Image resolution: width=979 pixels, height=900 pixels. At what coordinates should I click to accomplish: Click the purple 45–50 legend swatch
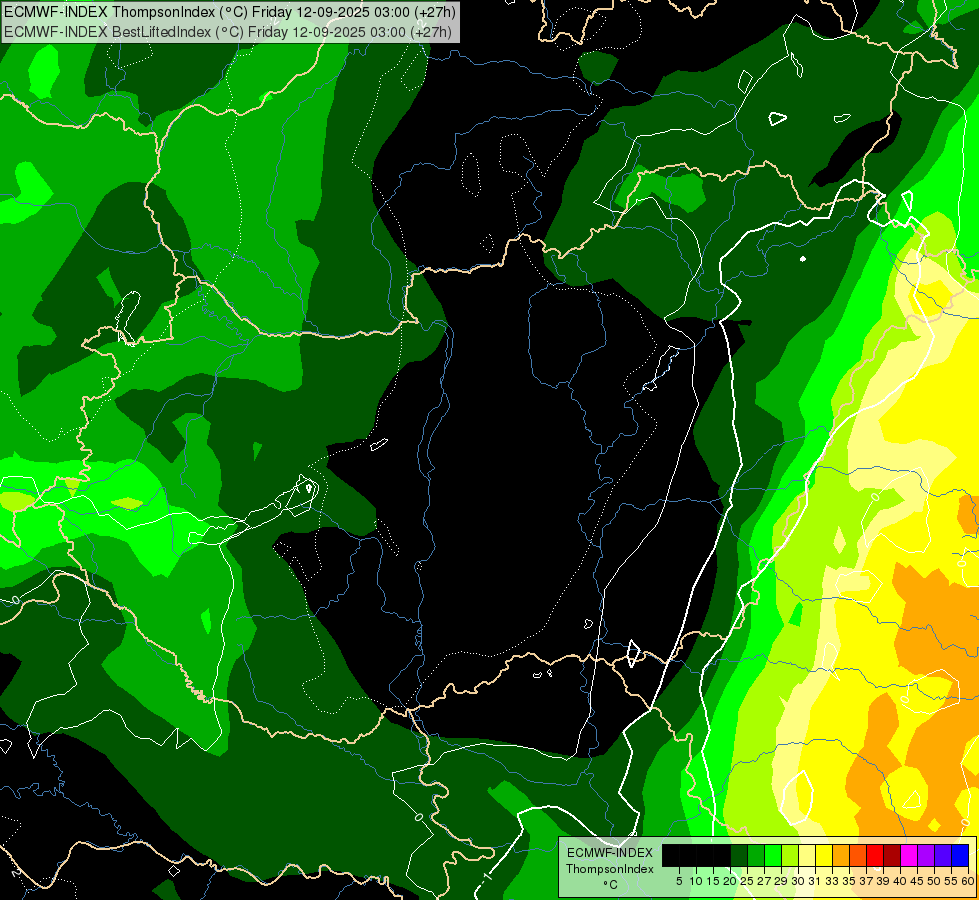coord(926,855)
